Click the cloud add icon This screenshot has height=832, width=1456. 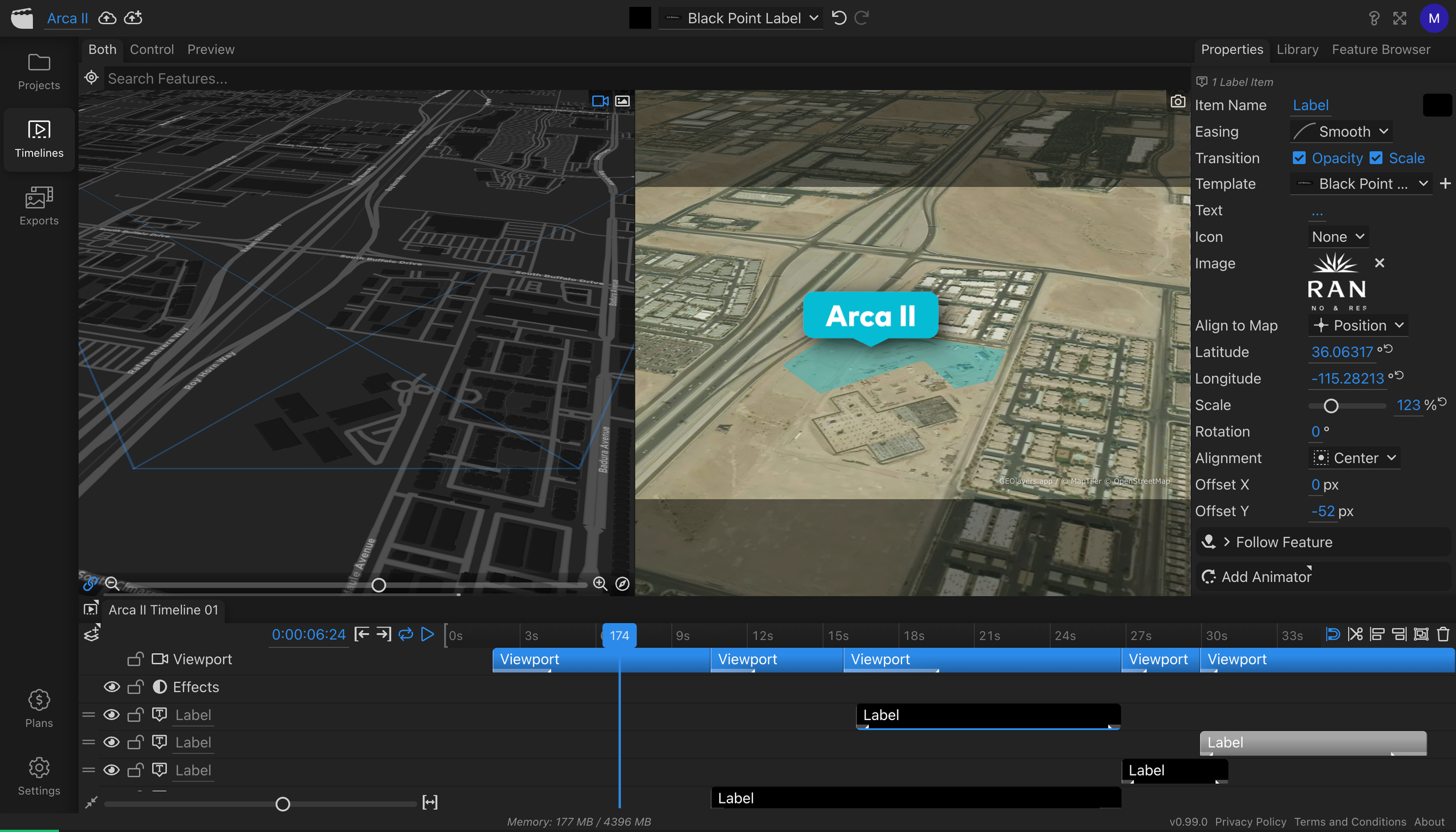coord(133,18)
